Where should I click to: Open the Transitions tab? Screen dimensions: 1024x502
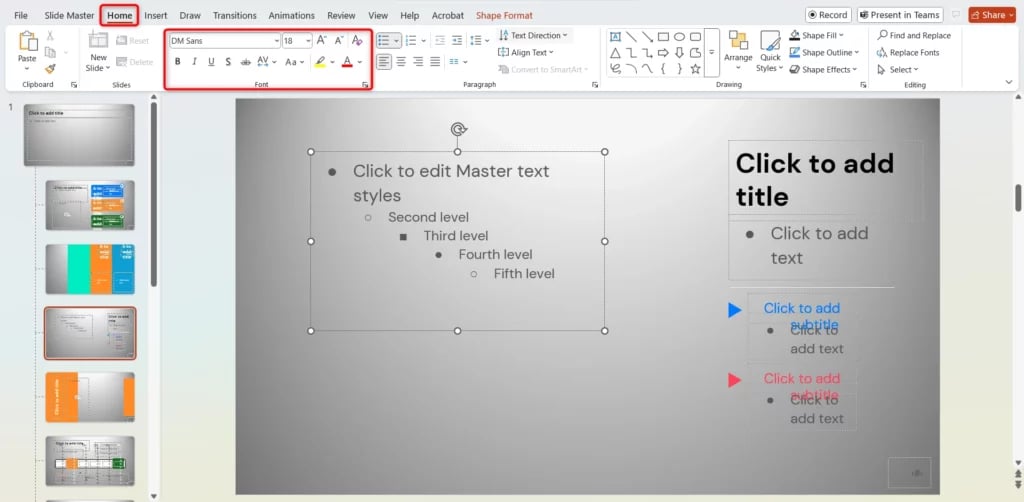coord(234,15)
